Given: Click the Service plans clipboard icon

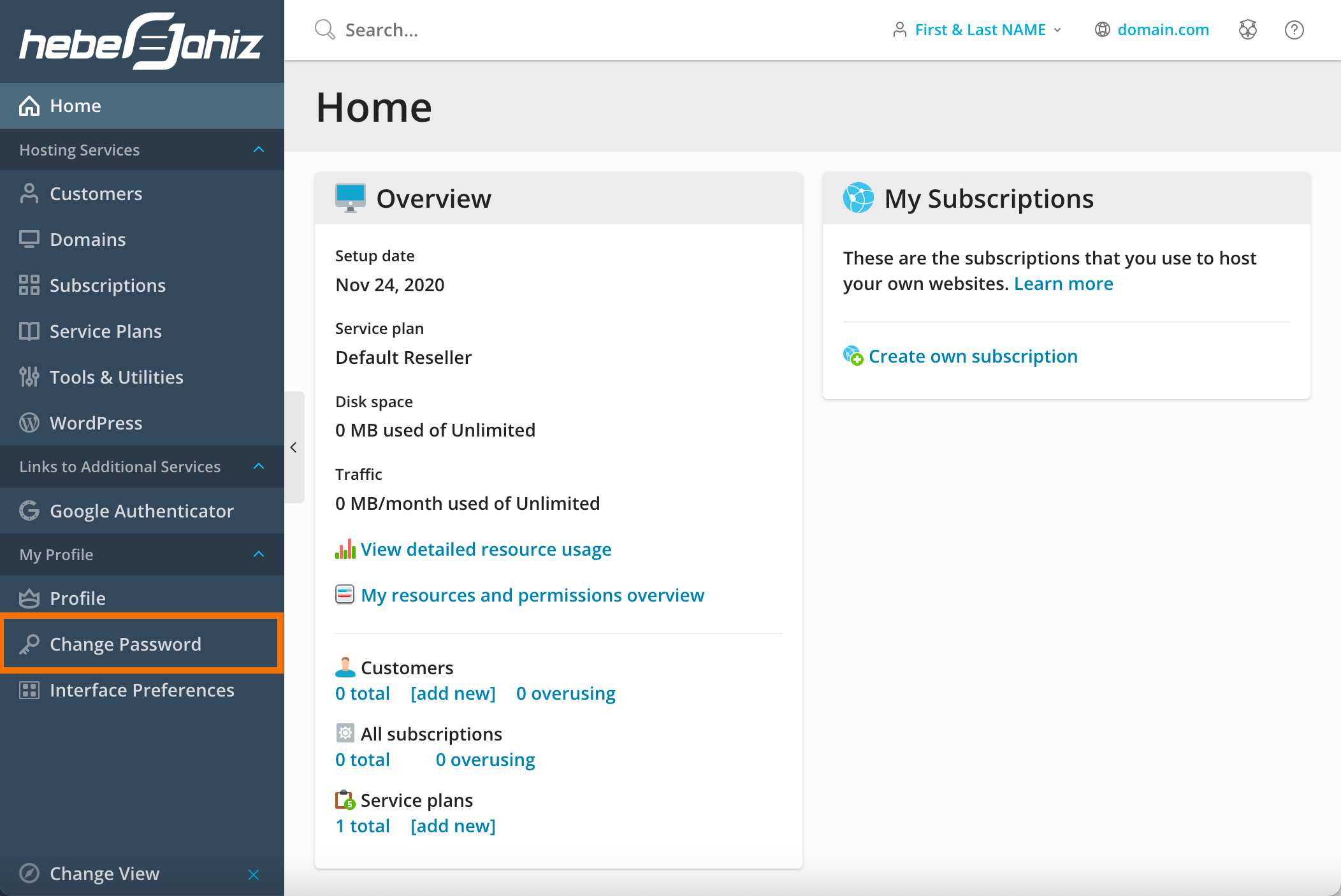Looking at the screenshot, I should pyautogui.click(x=345, y=800).
